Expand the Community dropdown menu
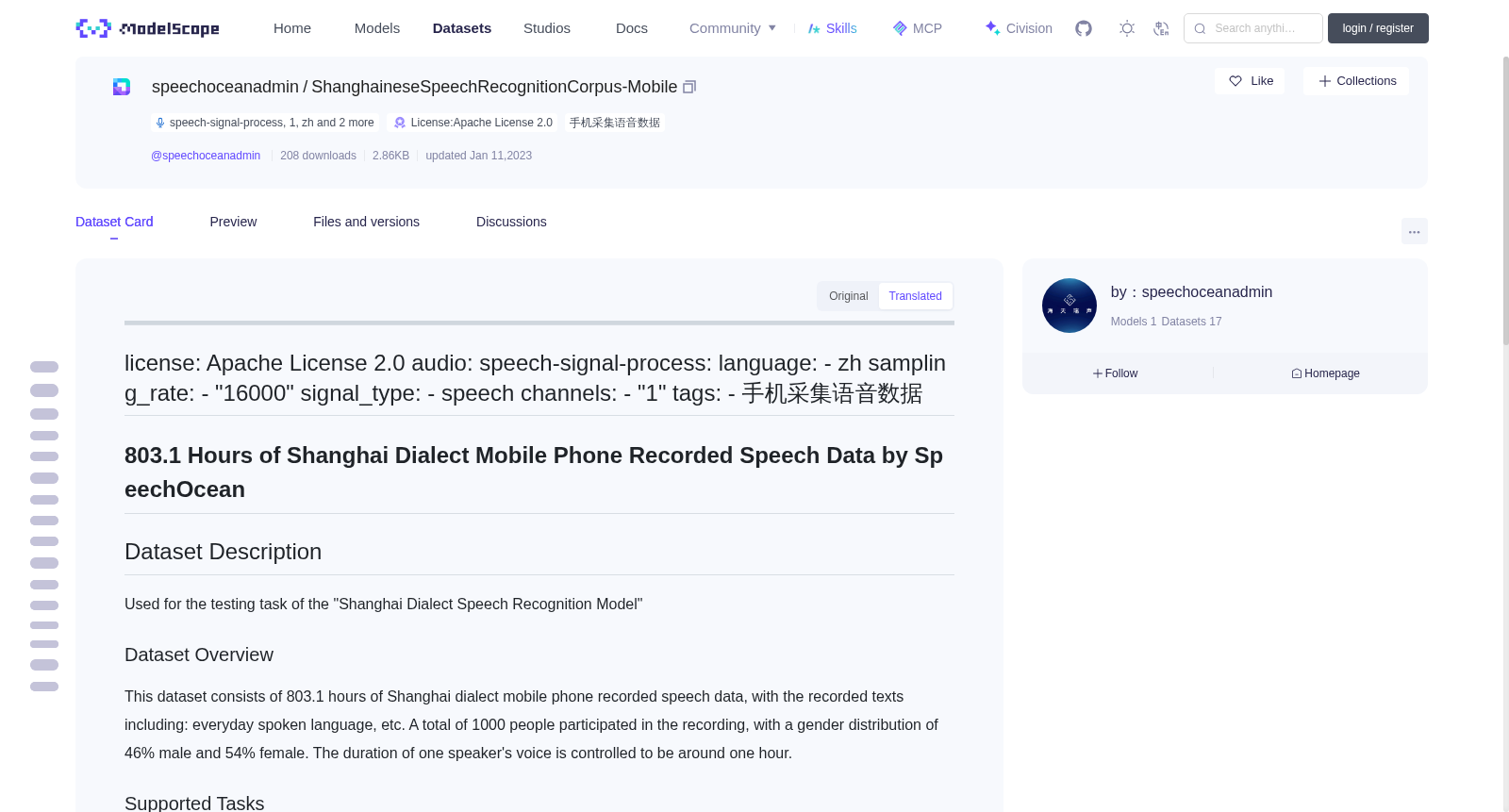The image size is (1509, 812). click(x=733, y=28)
